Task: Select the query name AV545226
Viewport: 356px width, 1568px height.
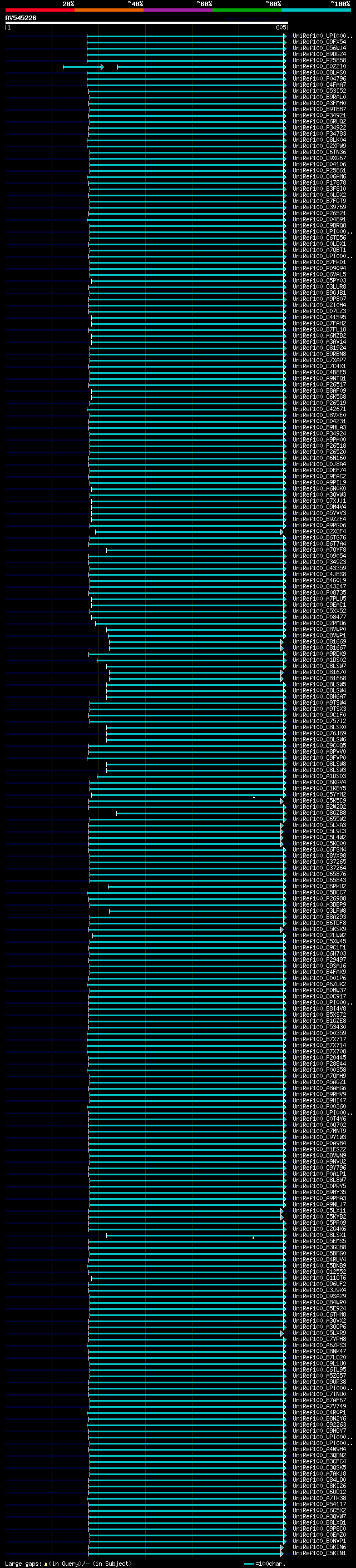Action: (21, 18)
